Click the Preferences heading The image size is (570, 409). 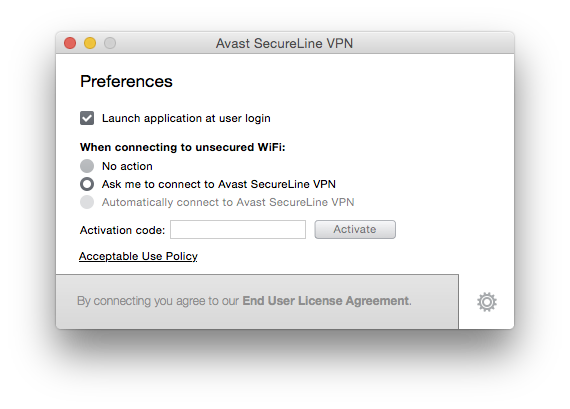(x=126, y=81)
